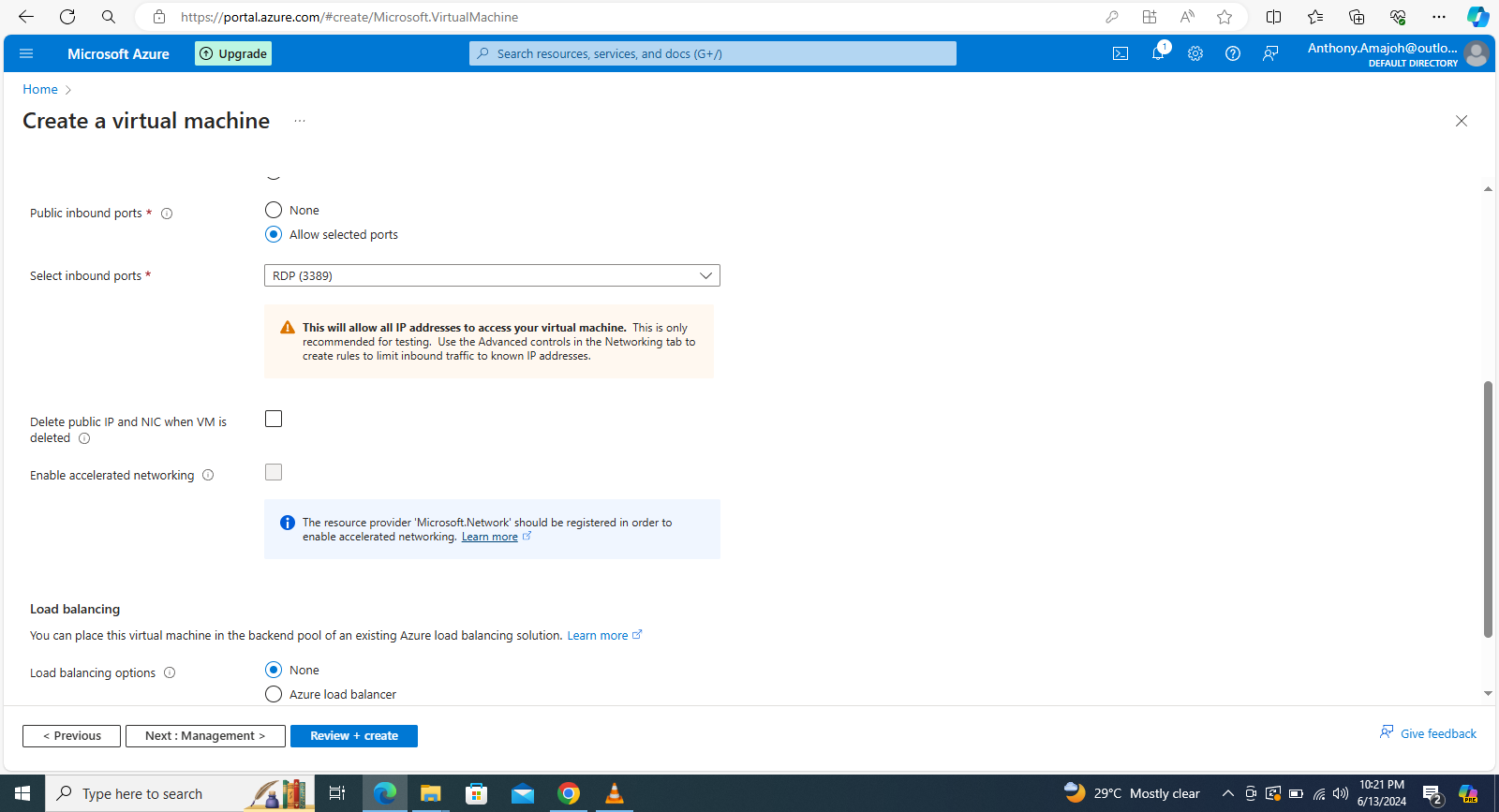Show info for Load balancing options
Viewport: 1499px width, 812px height.
pyautogui.click(x=170, y=672)
